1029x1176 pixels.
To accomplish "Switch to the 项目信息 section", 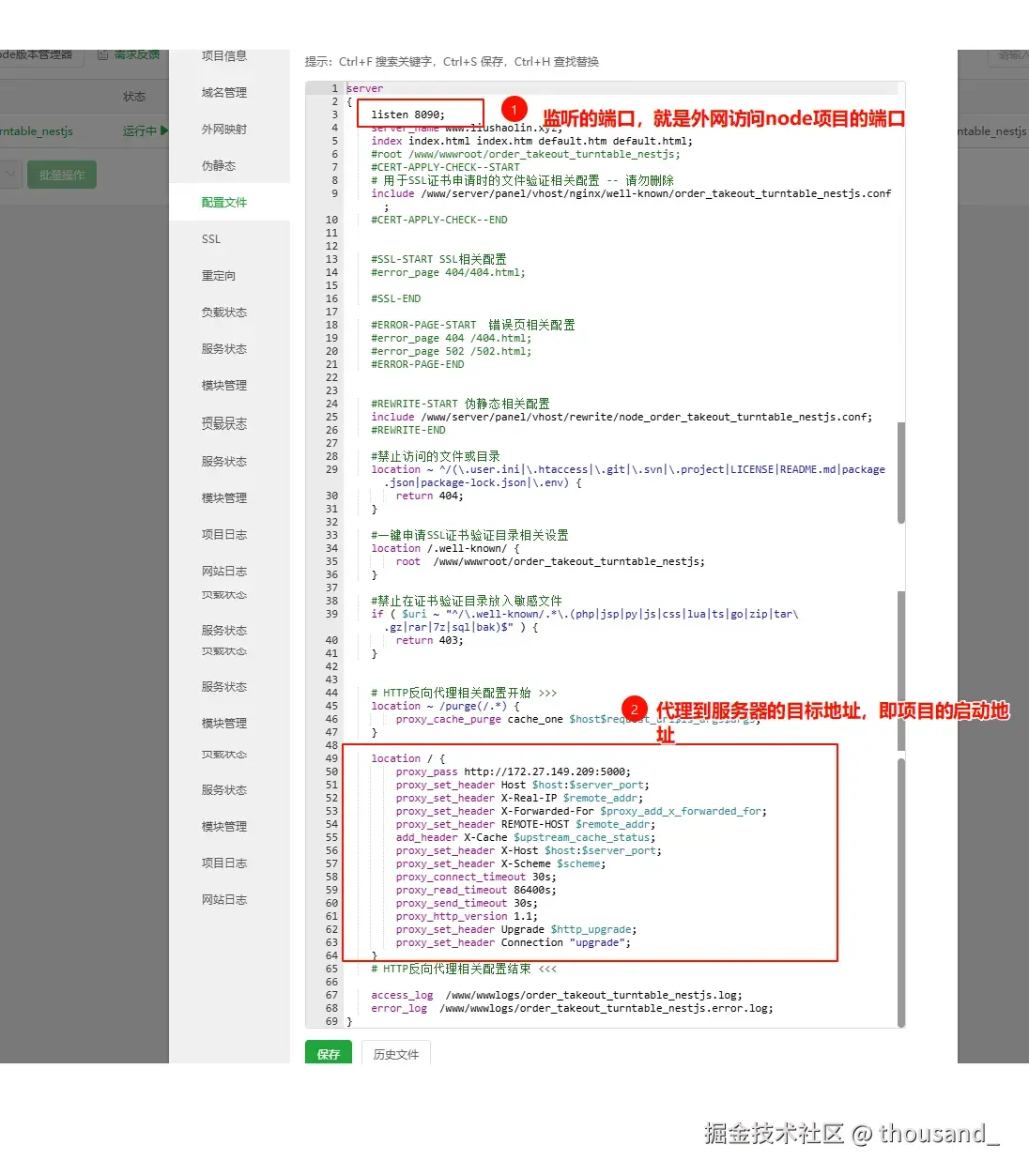I will pos(223,55).
